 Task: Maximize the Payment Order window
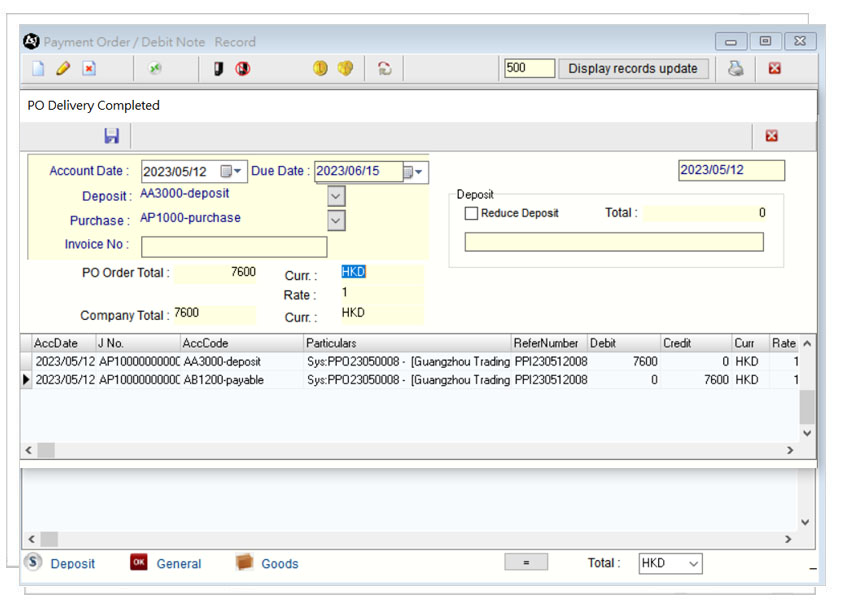[765, 41]
